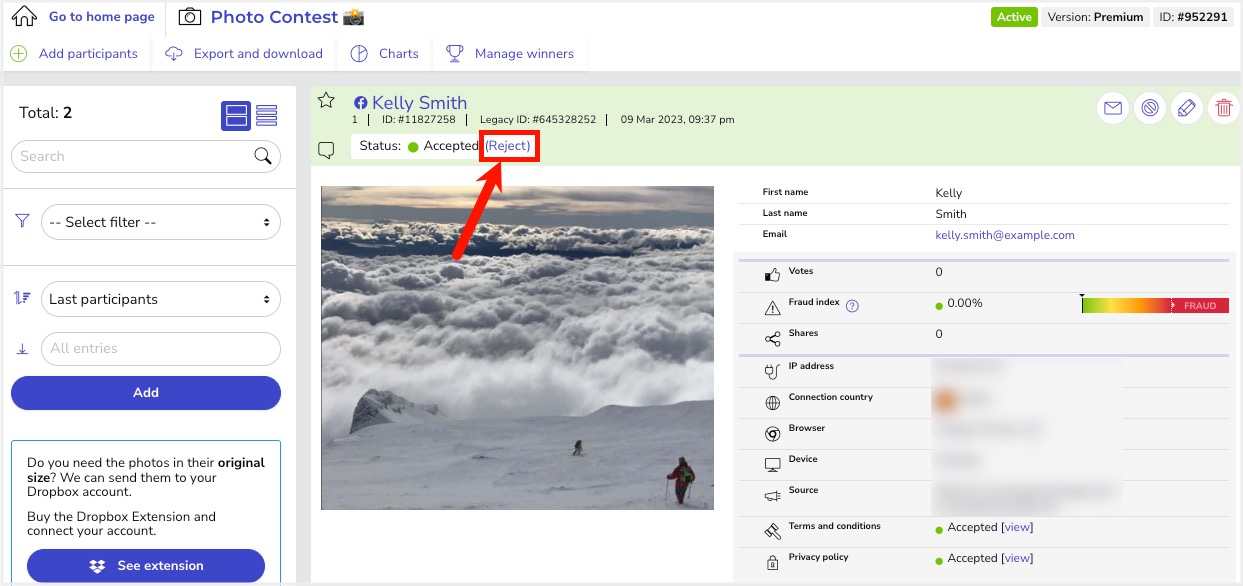Click the sort order icon
Image resolution: width=1243 pixels, height=586 pixels.
tap(23, 297)
